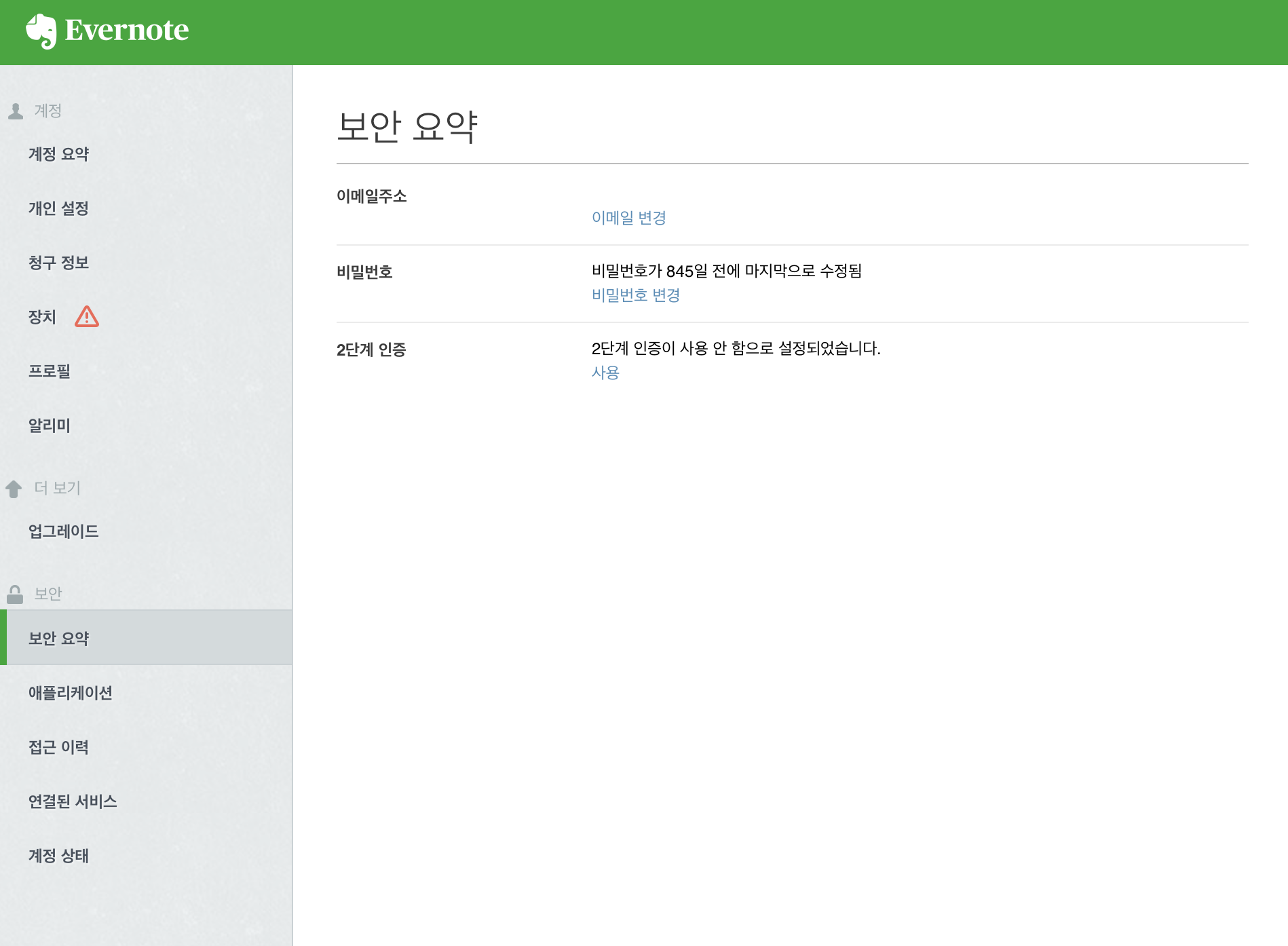1288x946 pixels.
Task: Click the 이메일주소 label
Action: [372, 196]
